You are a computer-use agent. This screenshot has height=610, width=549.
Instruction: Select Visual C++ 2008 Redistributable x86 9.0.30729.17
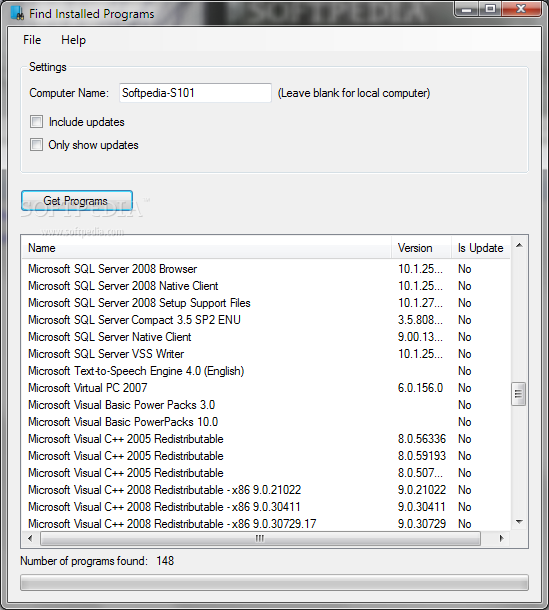coord(266,524)
